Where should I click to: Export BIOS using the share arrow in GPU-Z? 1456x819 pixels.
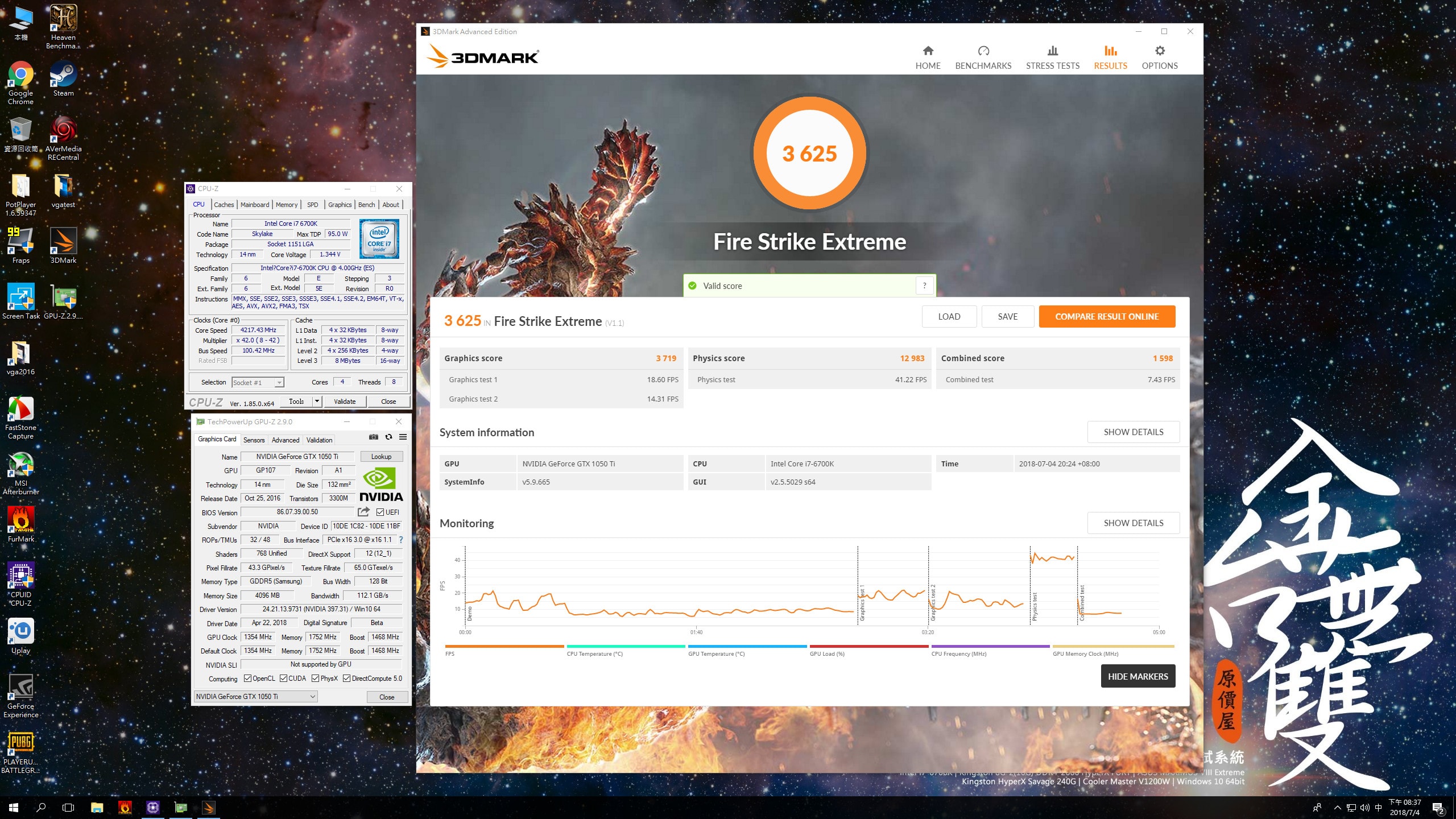coord(363,512)
